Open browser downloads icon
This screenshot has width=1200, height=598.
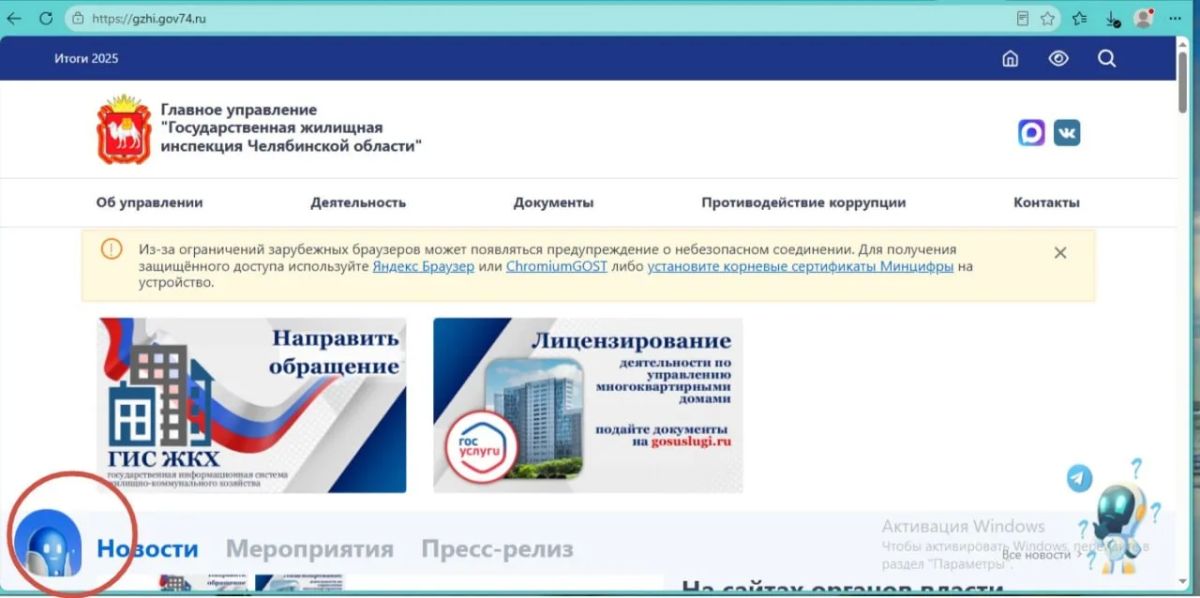[1112, 18]
